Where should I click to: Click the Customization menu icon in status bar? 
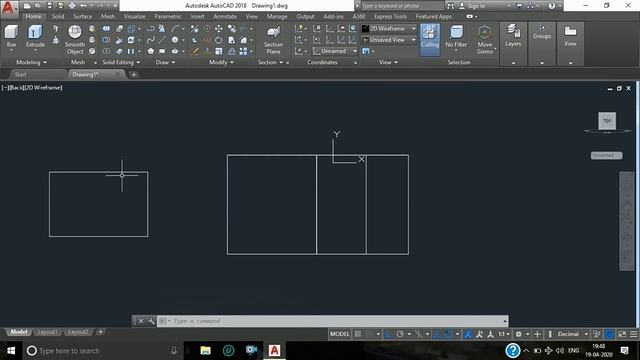coord(633,334)
